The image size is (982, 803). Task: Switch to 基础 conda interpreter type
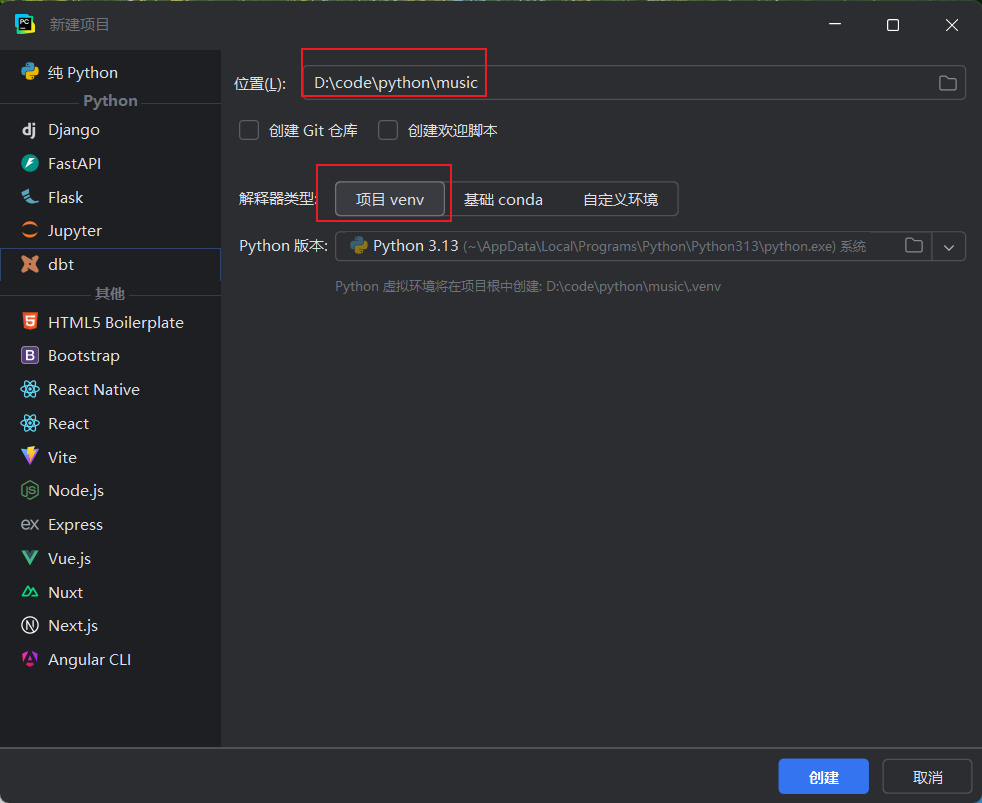coord(503,199)
